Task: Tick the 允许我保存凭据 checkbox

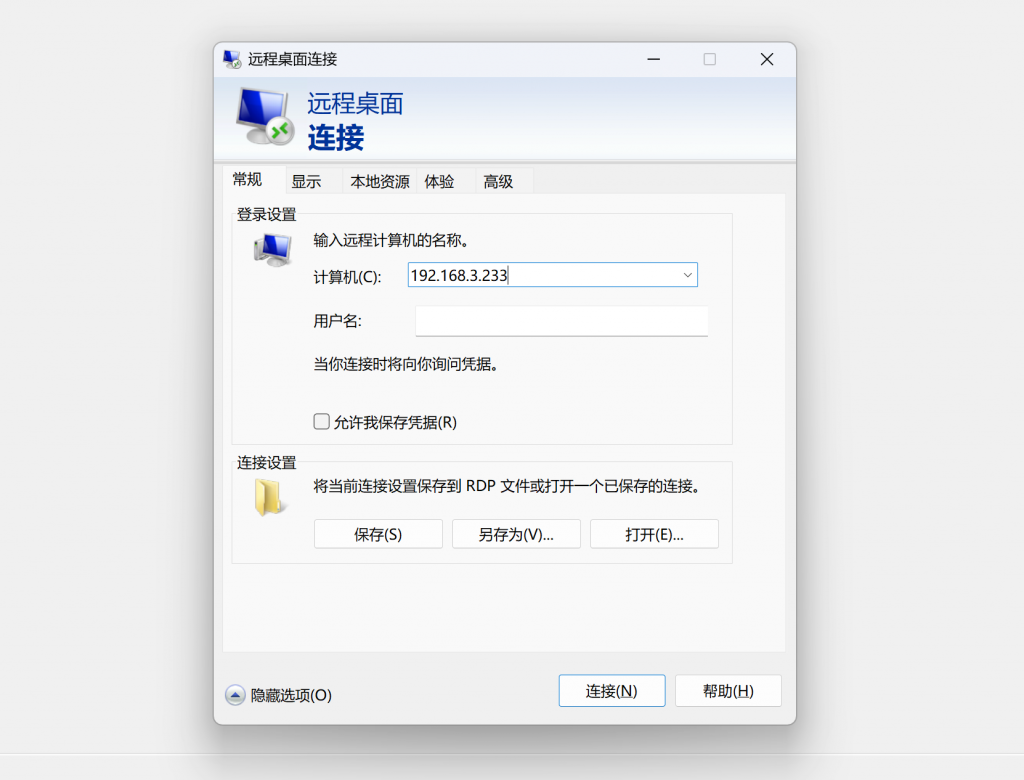Action: tap(322, 422)
